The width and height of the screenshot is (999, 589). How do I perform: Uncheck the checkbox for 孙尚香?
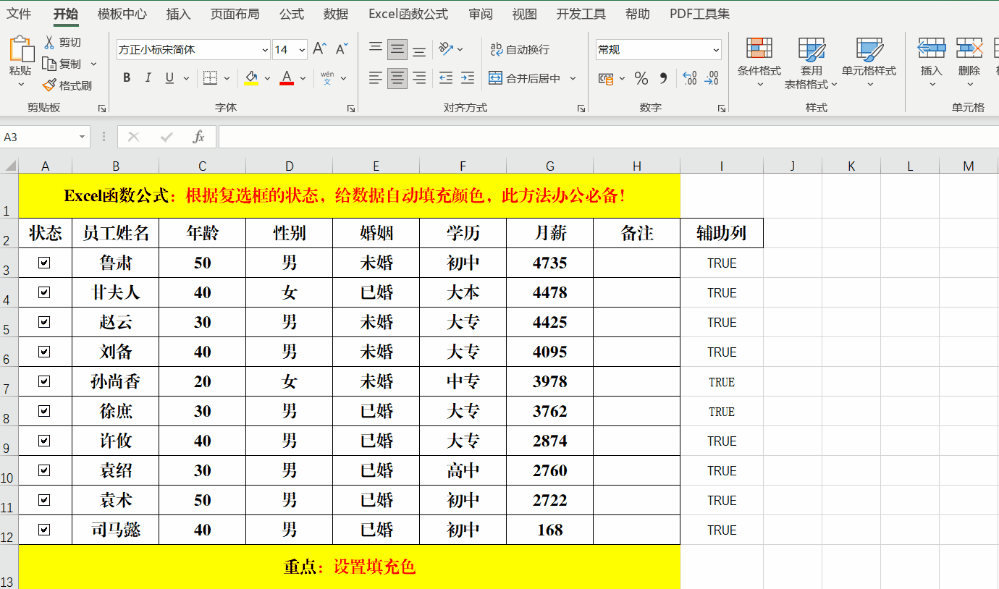[x=44, y=381]
